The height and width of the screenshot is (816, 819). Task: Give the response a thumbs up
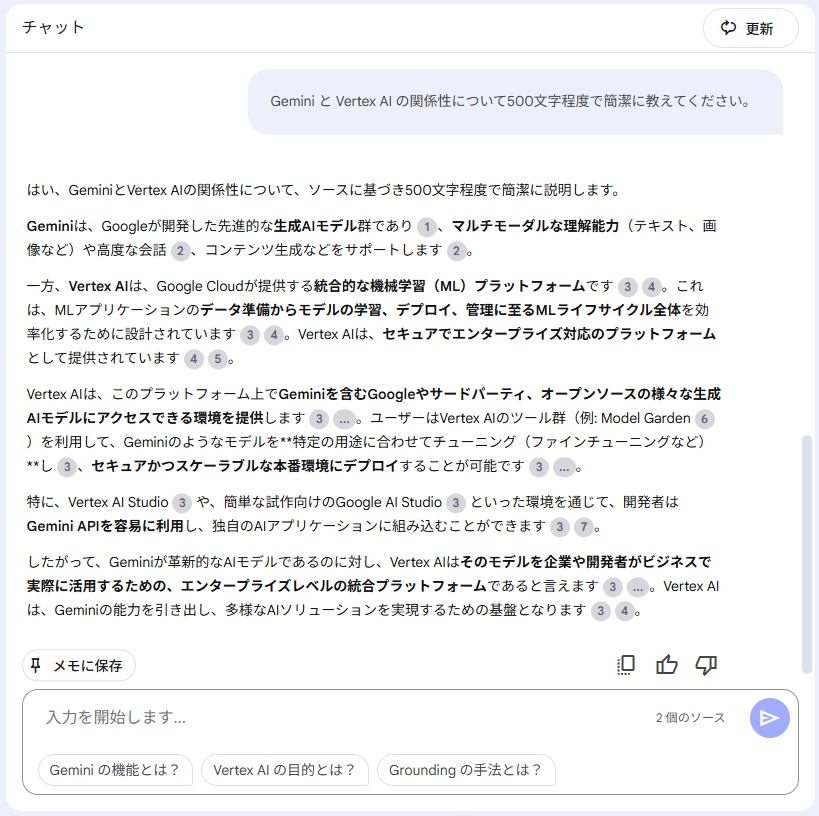point(666,665)
